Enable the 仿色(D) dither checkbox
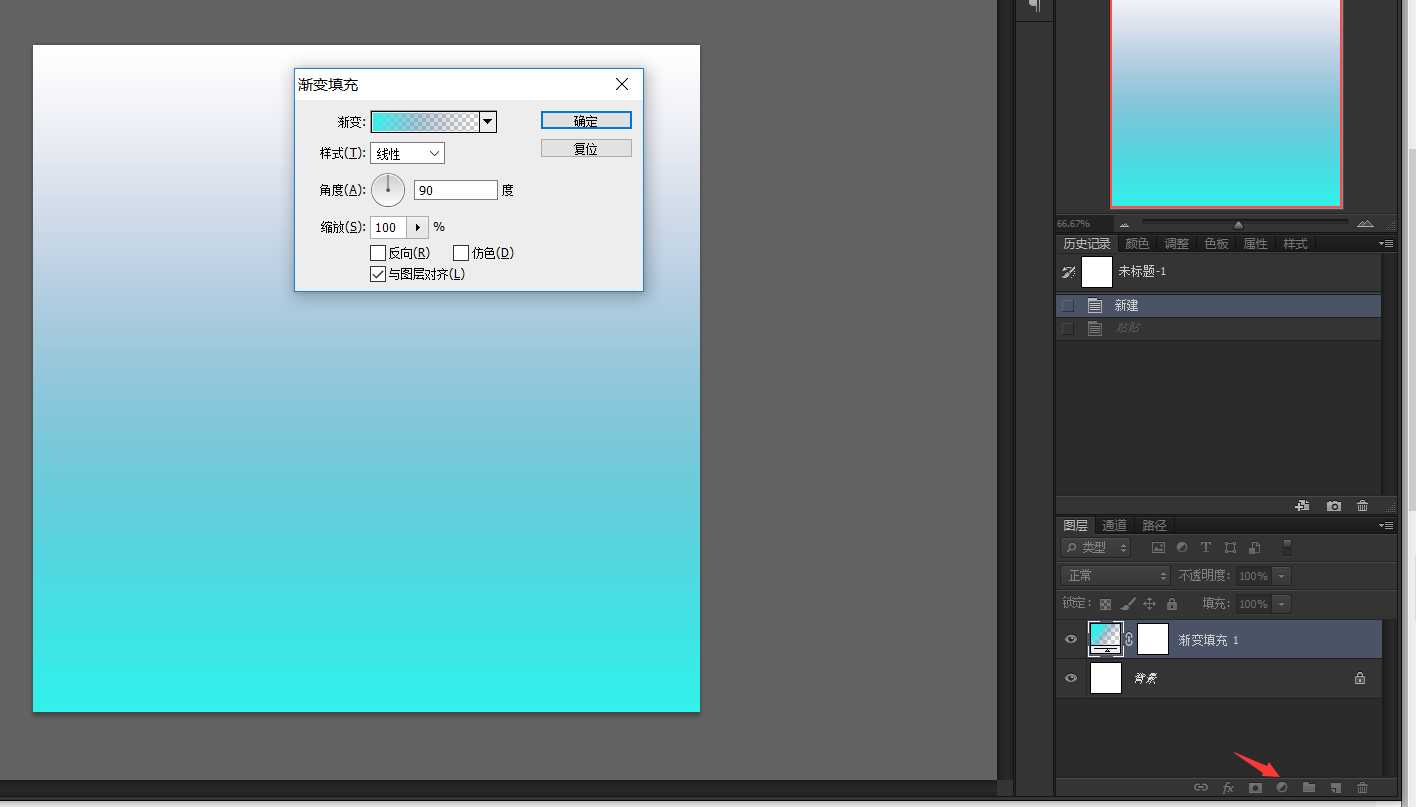The height and width of the screenshot is (807, 1416). [x=461, y=253]
